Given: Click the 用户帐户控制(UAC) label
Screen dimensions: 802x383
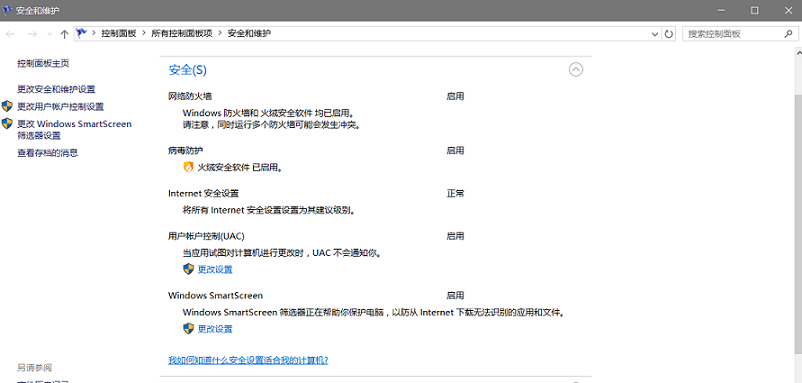Looking at the screenshot, I should (x=206, y=236).
